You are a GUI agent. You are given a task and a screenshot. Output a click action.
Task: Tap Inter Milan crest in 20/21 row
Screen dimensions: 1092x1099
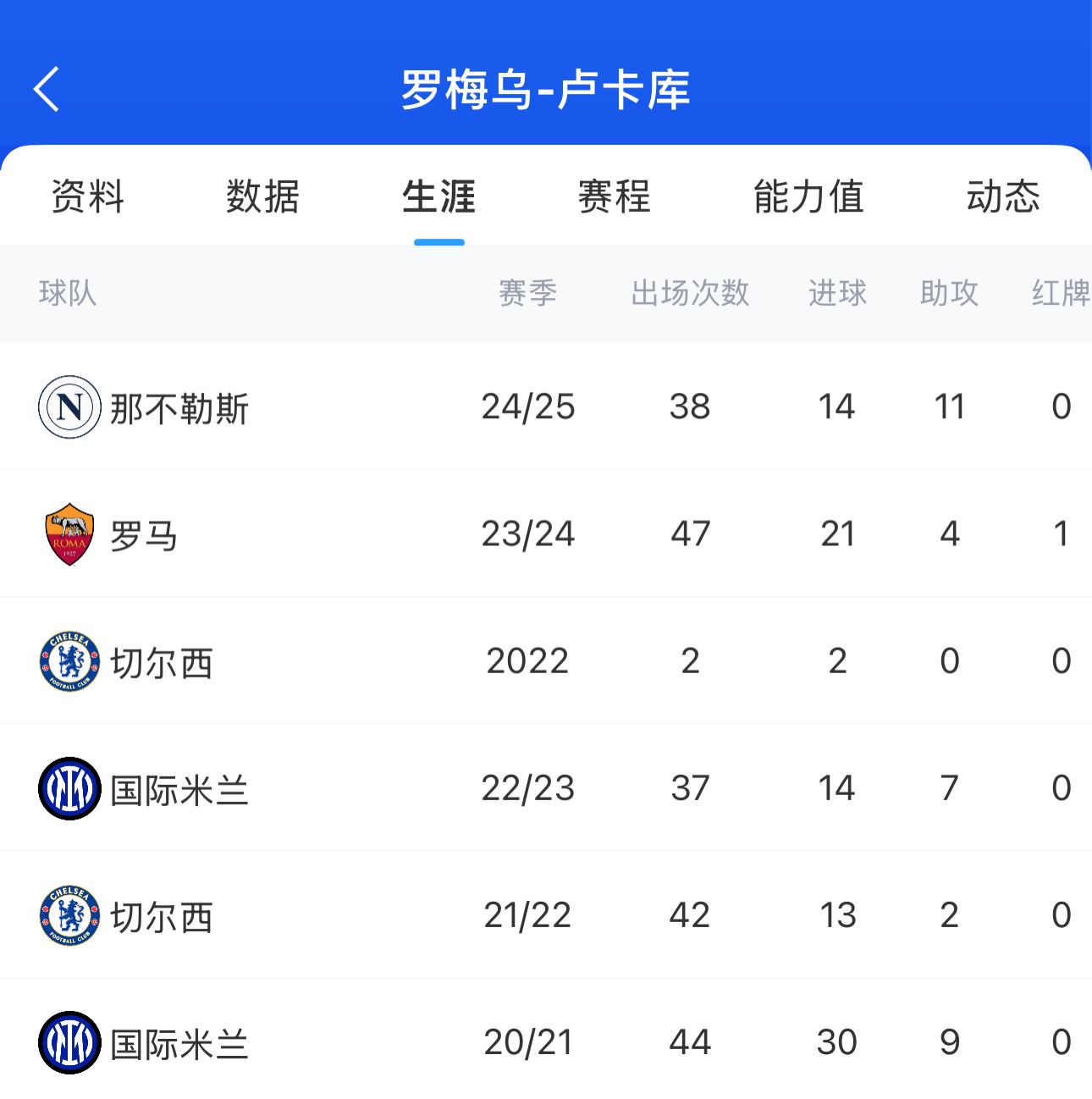[x=69, y=1042]
